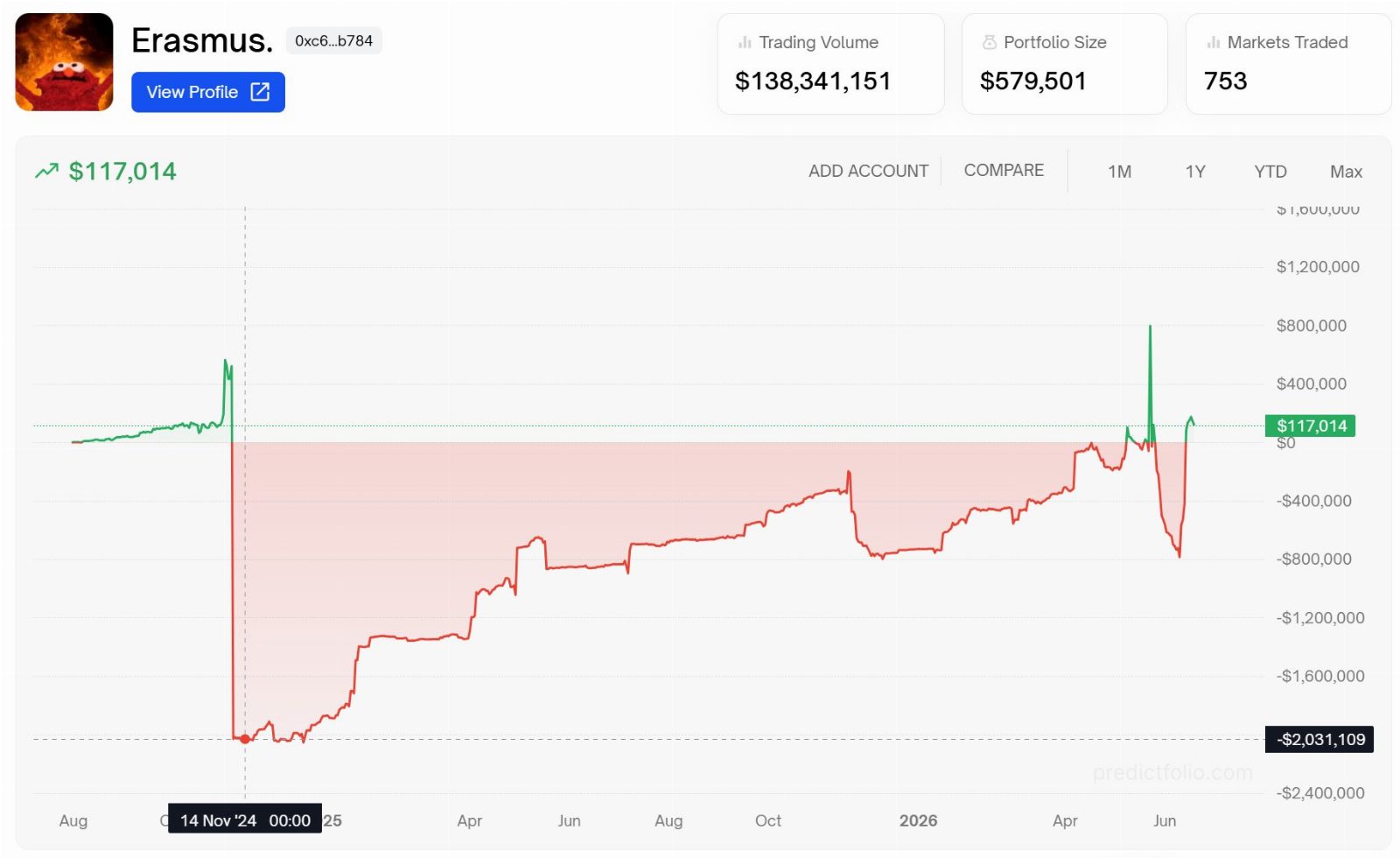Click the 14 Nov '24 00:00 date tooltip
Screen dimensions: 1400x858
point(245,820)
